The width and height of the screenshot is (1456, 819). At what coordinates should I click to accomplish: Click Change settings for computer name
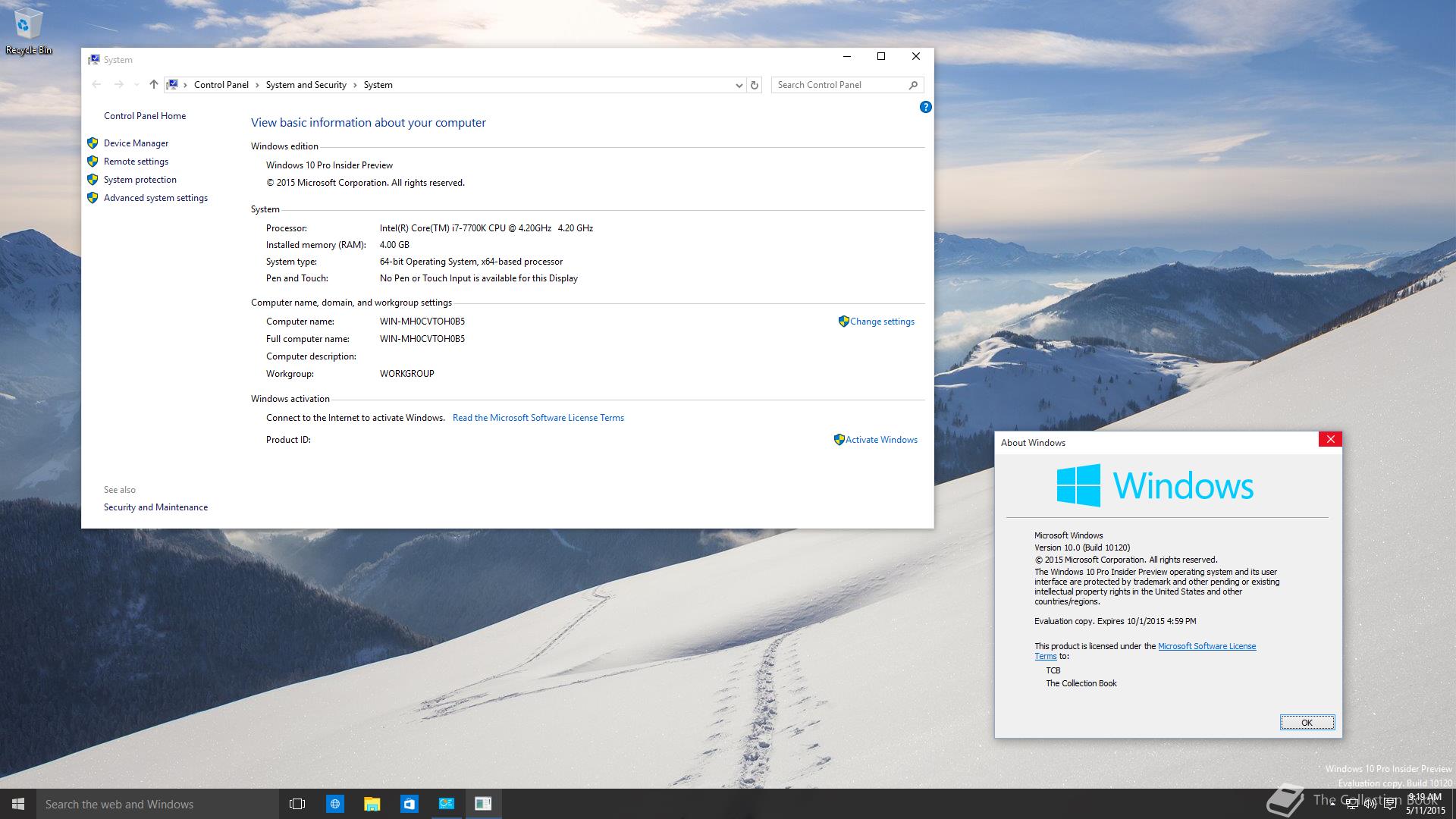pyautogui.click(x=882, y=322)
